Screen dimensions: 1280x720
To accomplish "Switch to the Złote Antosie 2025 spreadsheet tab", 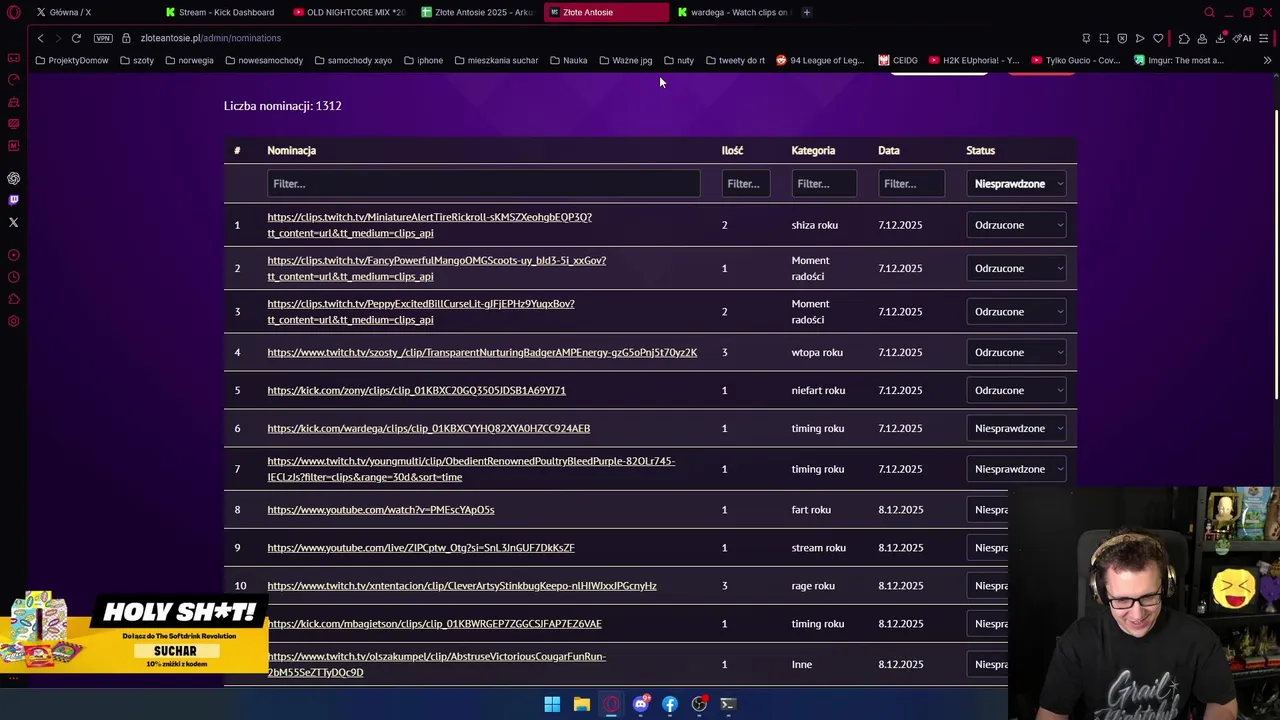I will (x=478, y=12).
